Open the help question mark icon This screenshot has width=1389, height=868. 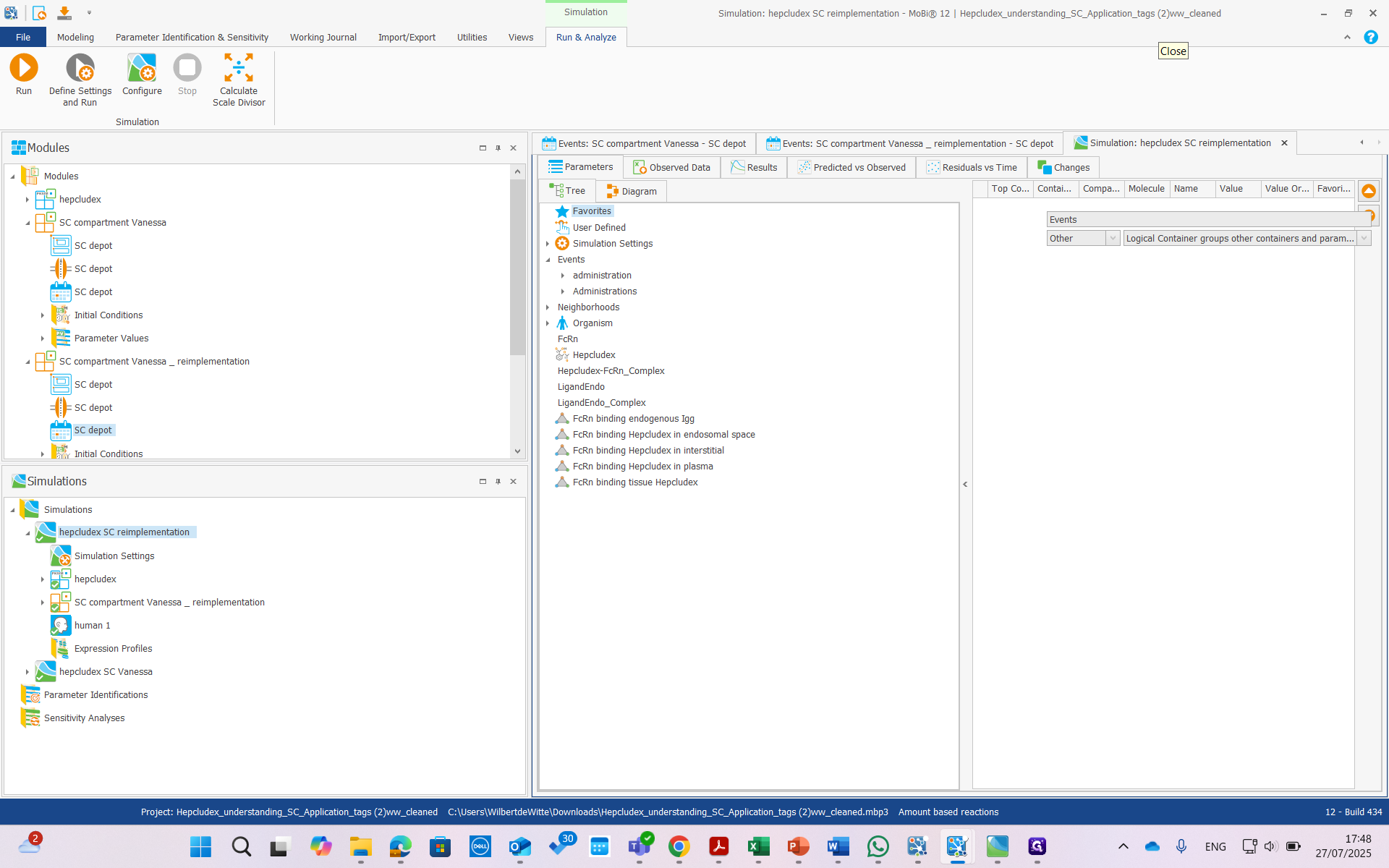click(1370, 38)
